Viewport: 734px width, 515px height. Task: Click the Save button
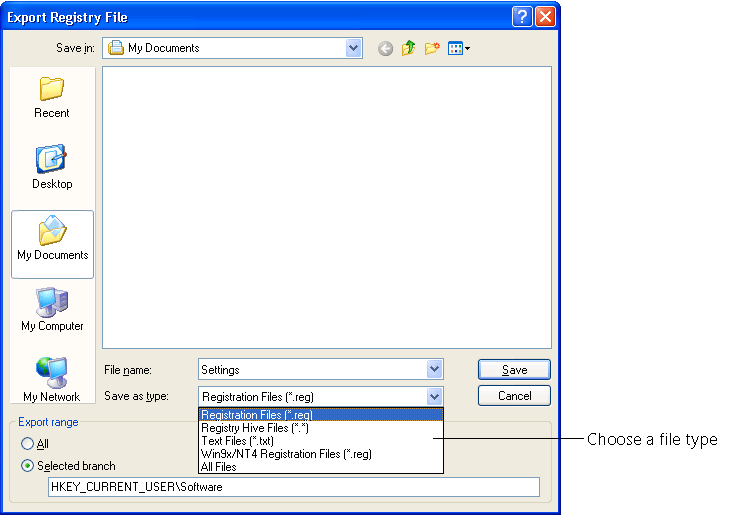point(514,370)
